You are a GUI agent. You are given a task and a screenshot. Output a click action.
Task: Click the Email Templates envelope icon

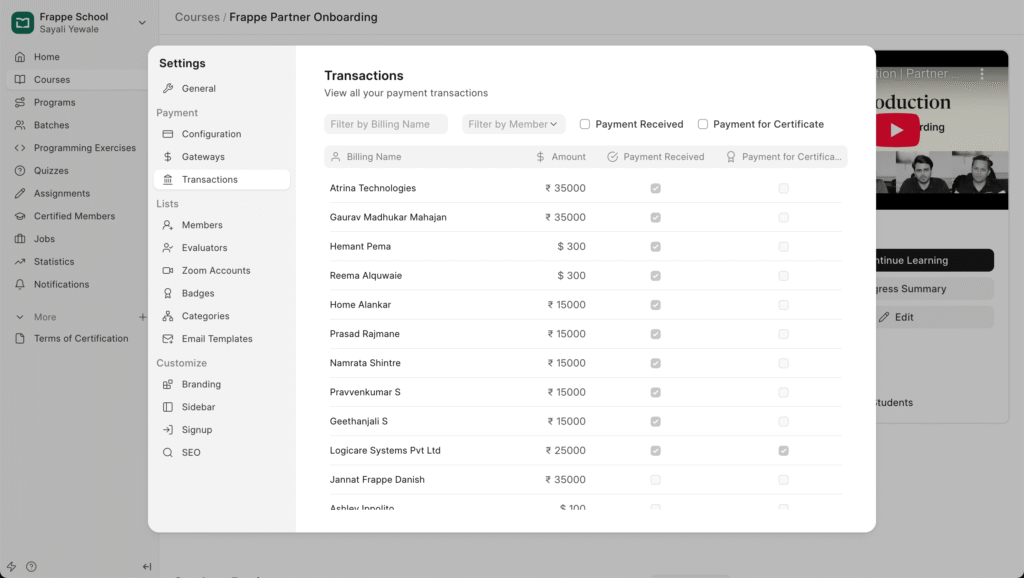168,339
